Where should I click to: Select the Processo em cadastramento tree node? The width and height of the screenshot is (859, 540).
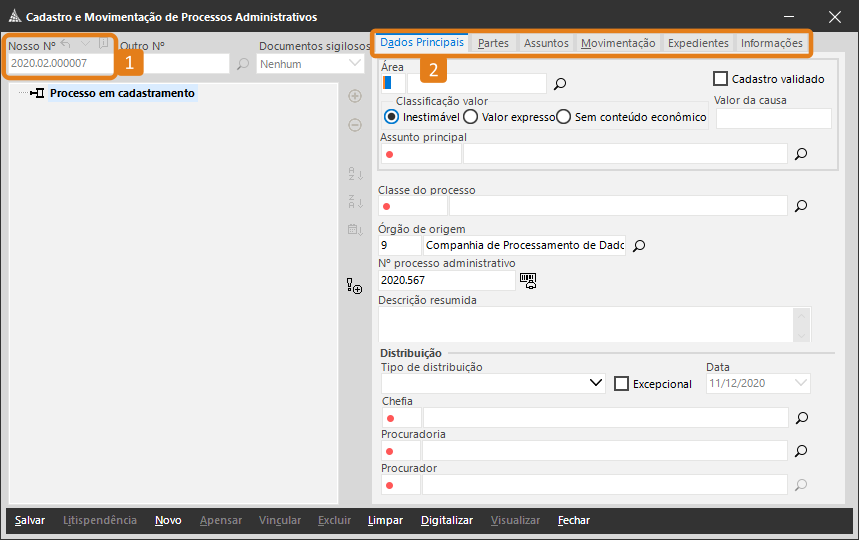pos(122,93)
